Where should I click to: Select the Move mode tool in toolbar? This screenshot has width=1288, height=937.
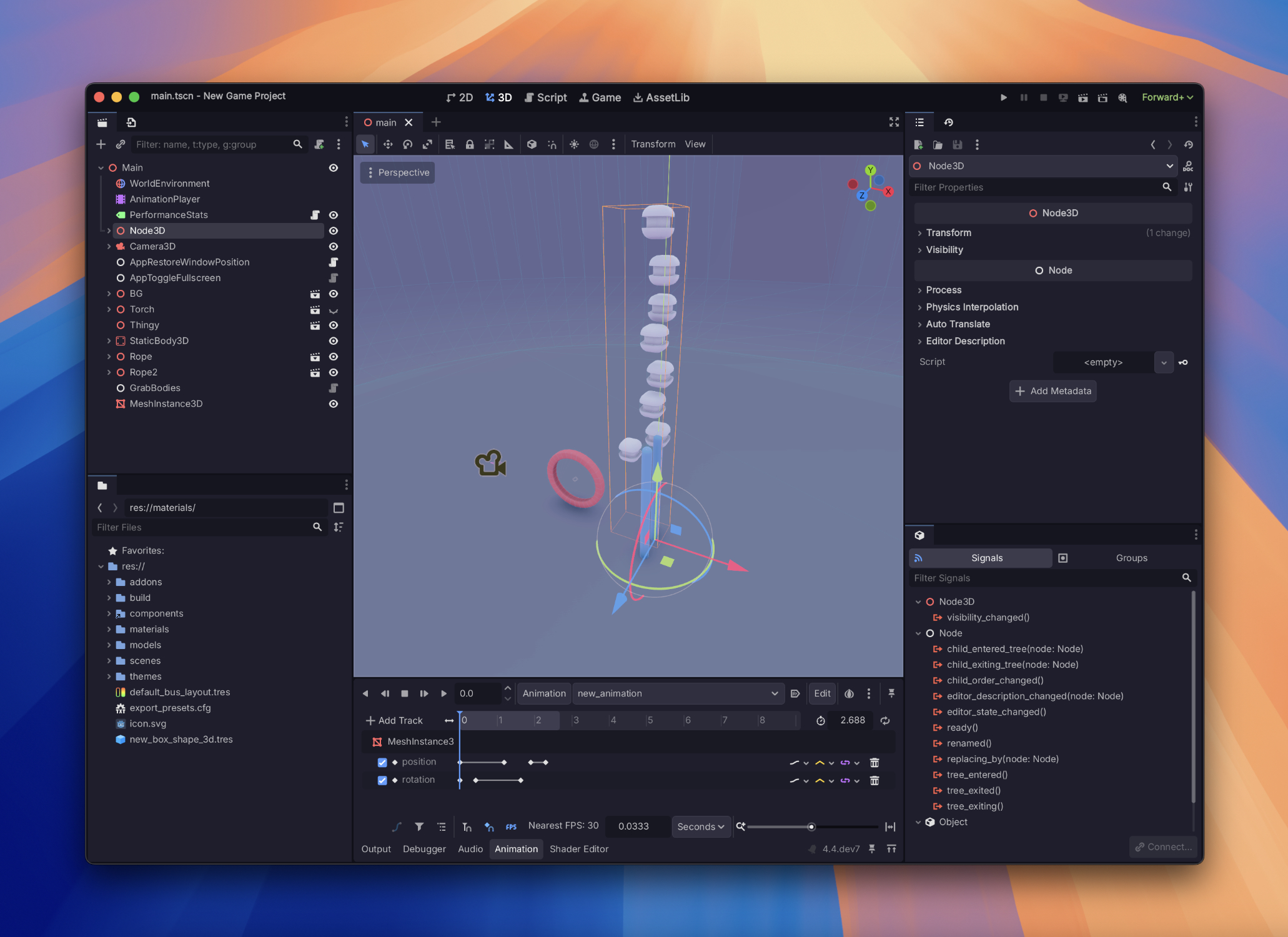(x=388, y=144)
